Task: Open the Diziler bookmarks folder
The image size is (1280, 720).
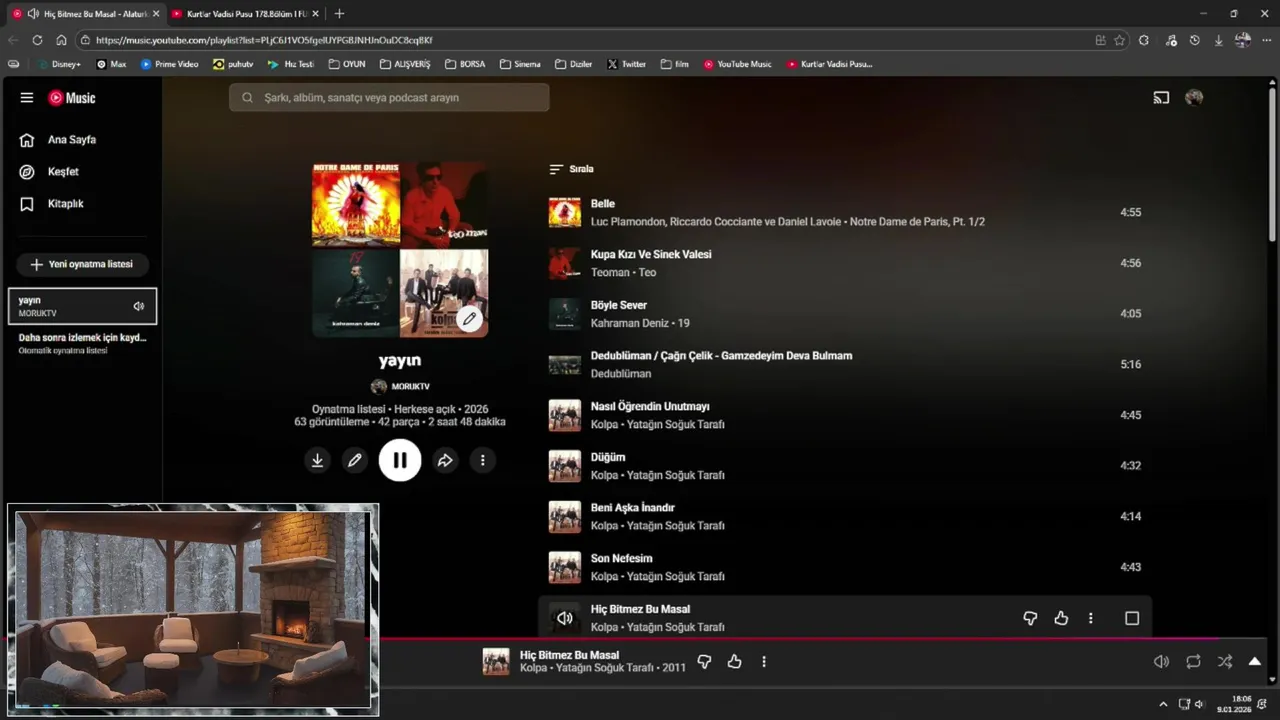Action: click(574, 64)
